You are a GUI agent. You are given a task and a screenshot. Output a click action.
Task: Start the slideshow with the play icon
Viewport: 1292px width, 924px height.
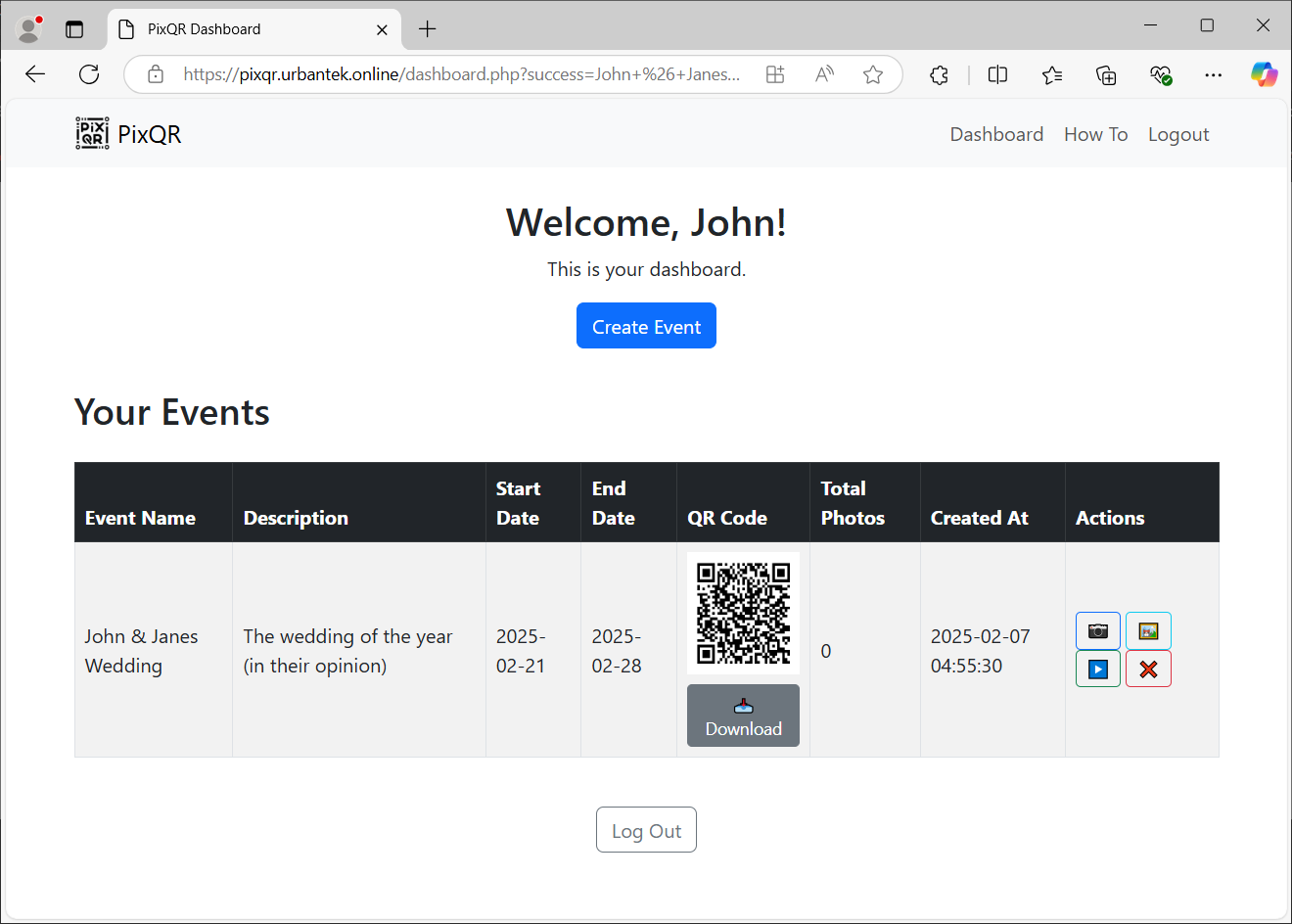(1097, 669)
